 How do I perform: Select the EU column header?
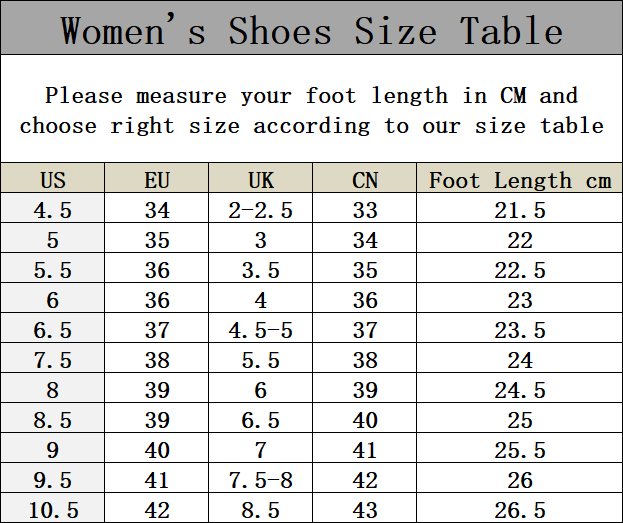click(x=157, y=181)
